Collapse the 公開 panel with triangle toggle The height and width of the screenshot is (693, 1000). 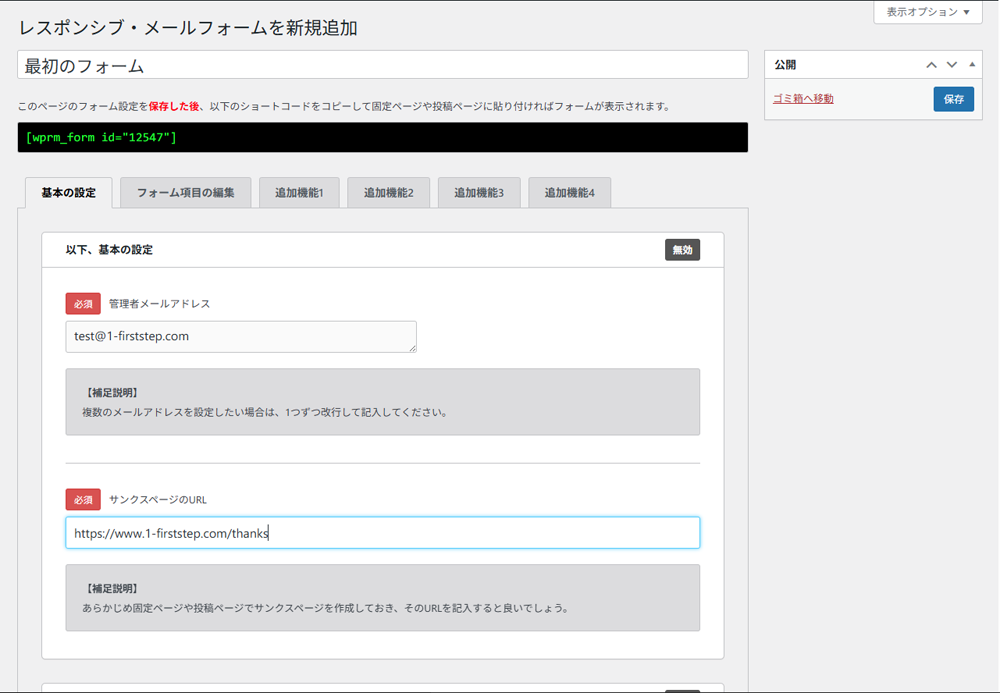(972, 65)
